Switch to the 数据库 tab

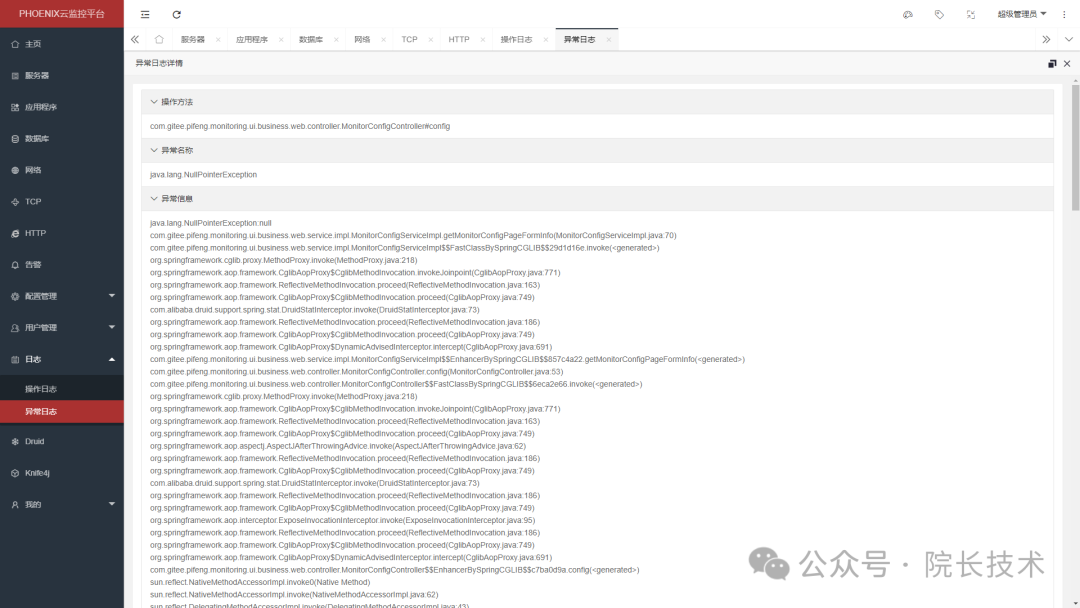pyautogui.click(x=311, y=39)
